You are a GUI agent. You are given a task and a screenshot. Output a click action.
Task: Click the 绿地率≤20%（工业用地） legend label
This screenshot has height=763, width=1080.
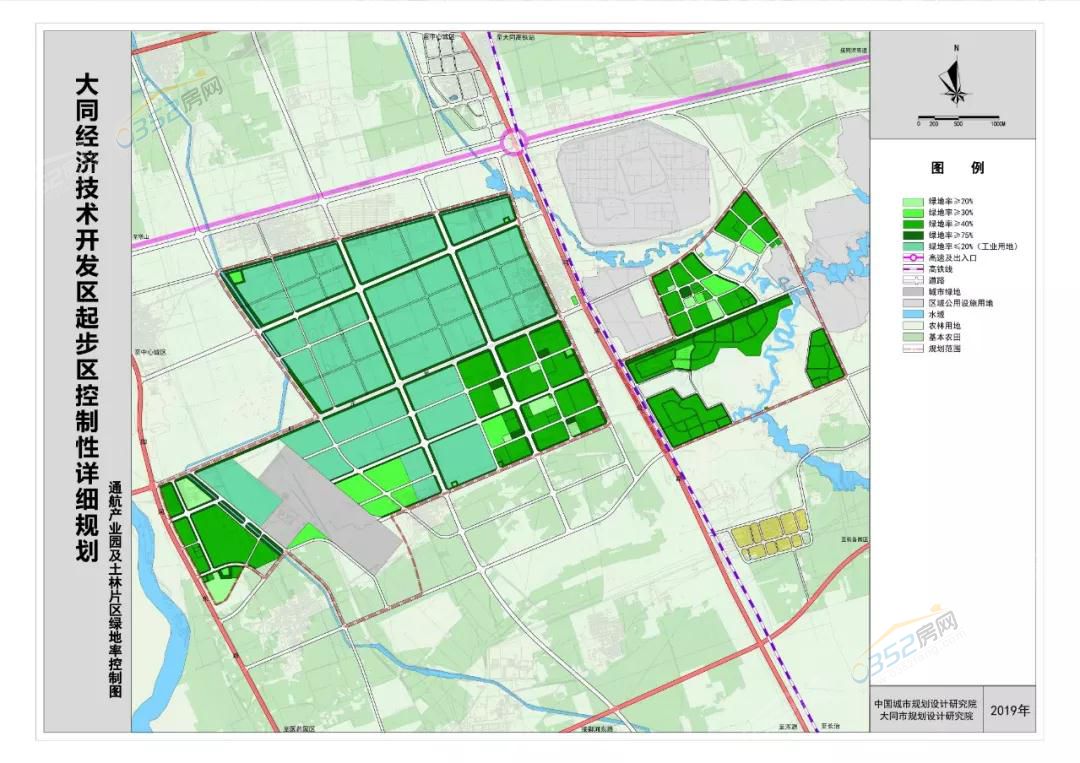(x=972, y=247)
